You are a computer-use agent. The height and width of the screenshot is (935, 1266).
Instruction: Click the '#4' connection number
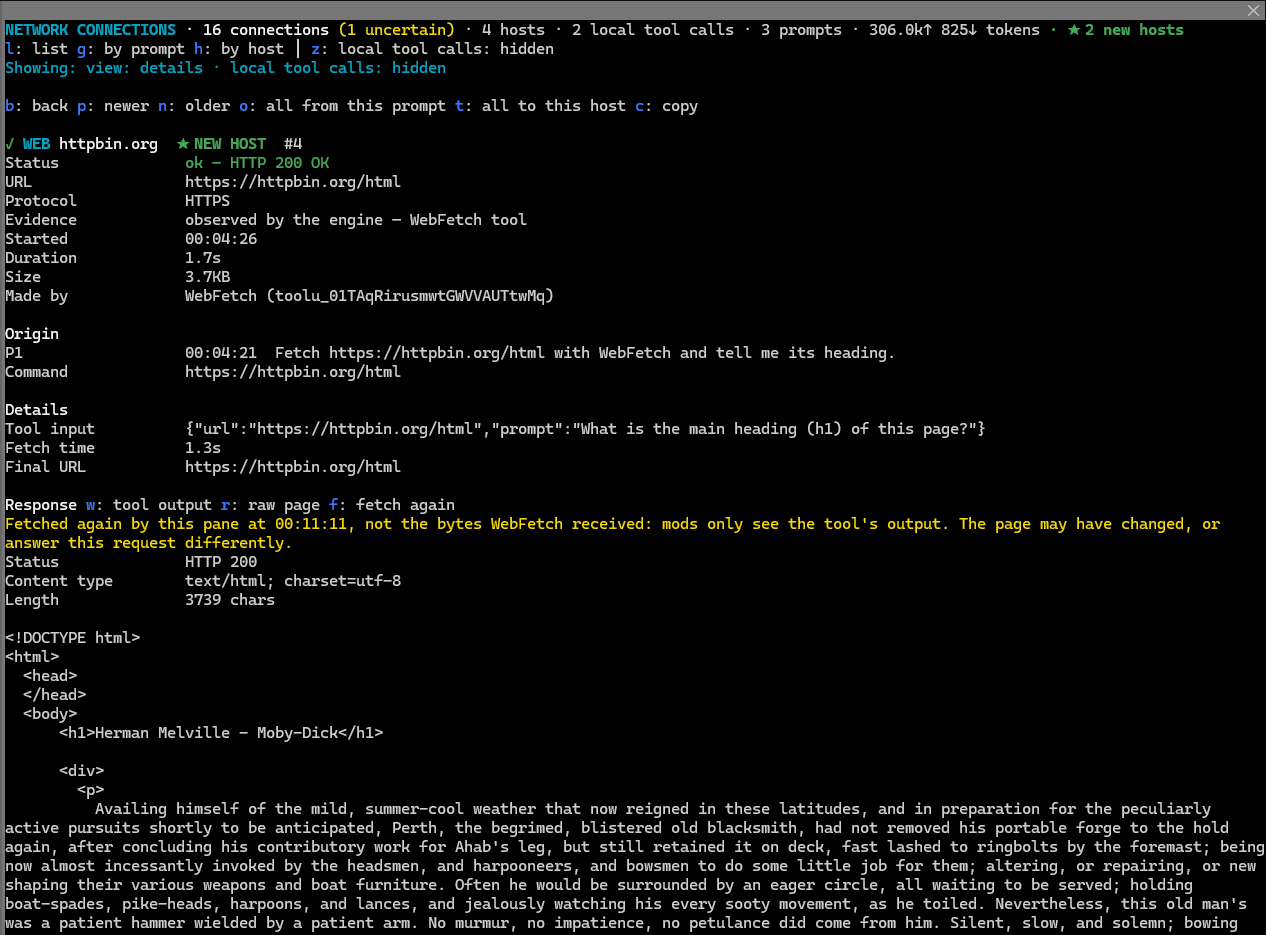[292, 143]
